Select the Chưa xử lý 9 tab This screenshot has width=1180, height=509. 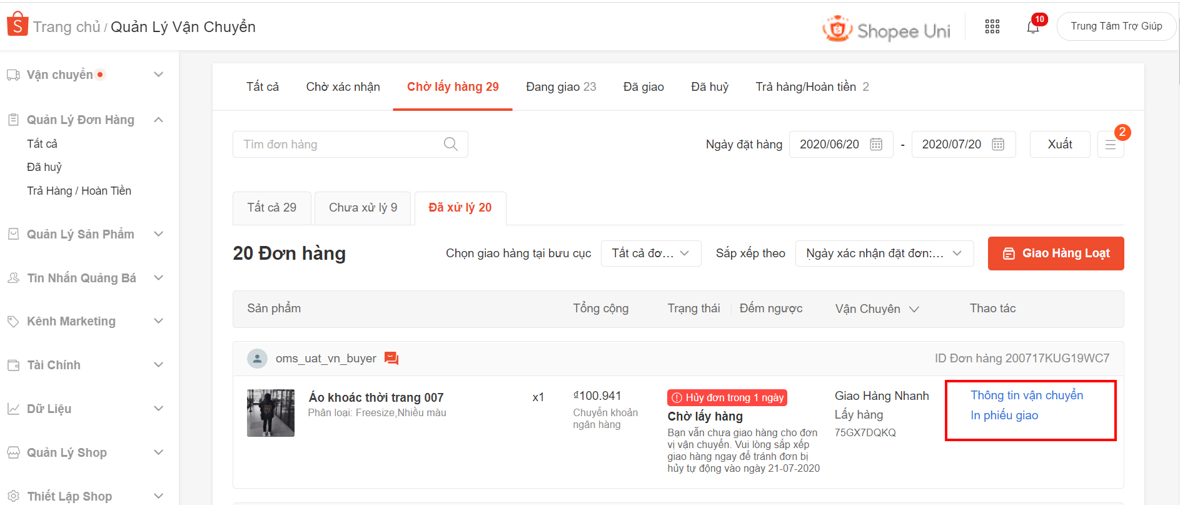363,208
